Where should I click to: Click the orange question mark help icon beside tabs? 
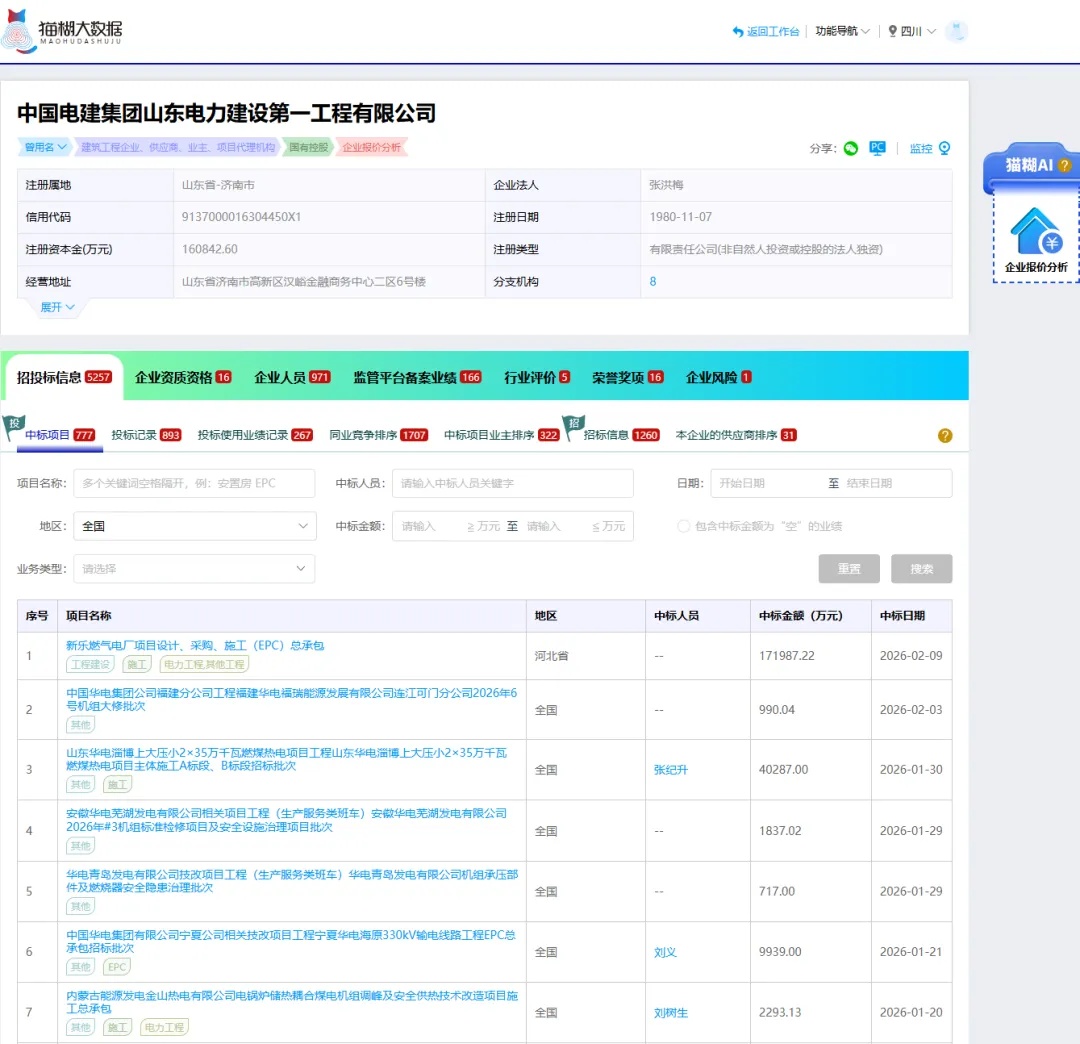(945, 435)
